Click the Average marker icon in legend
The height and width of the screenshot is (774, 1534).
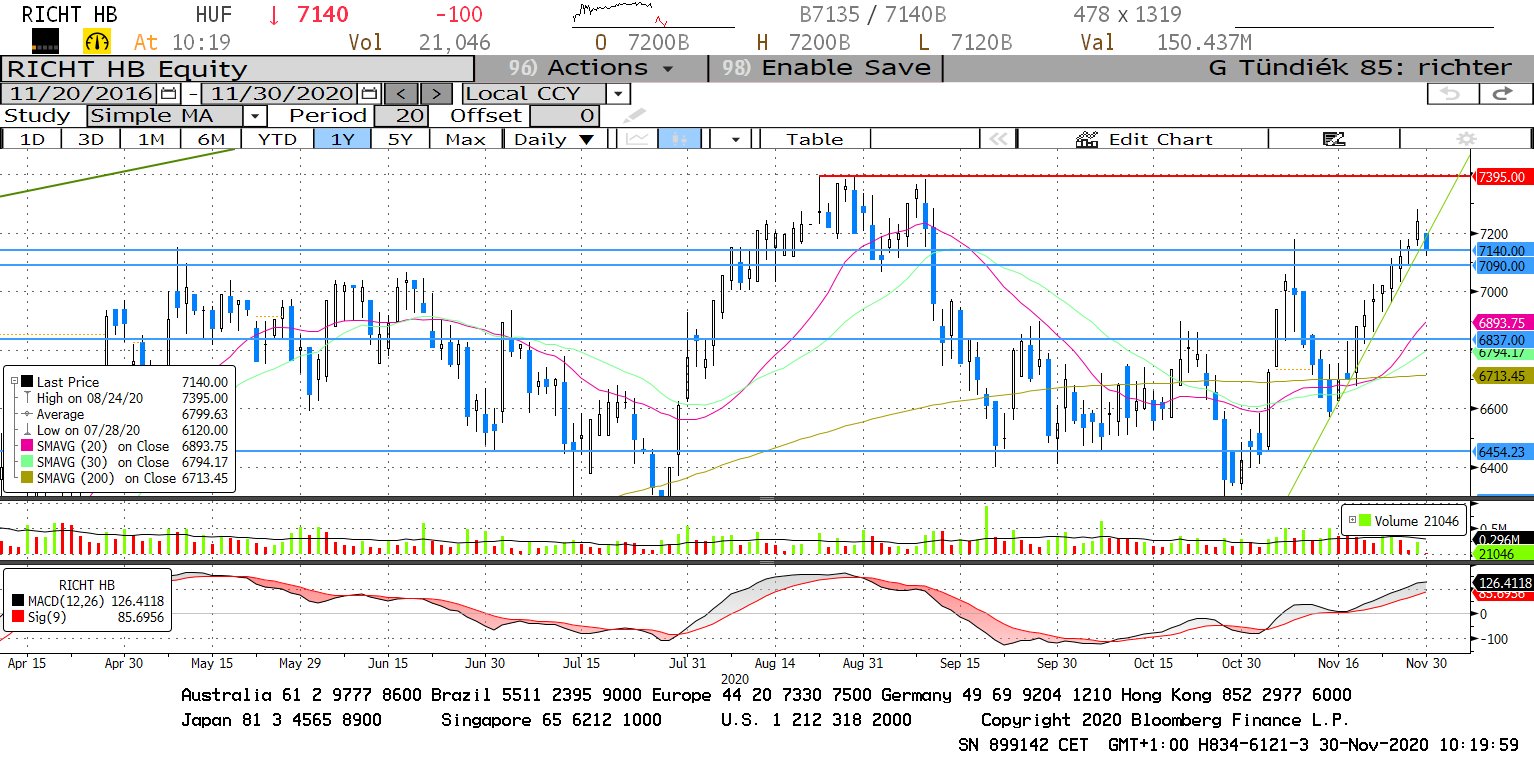tap(26, 413)
